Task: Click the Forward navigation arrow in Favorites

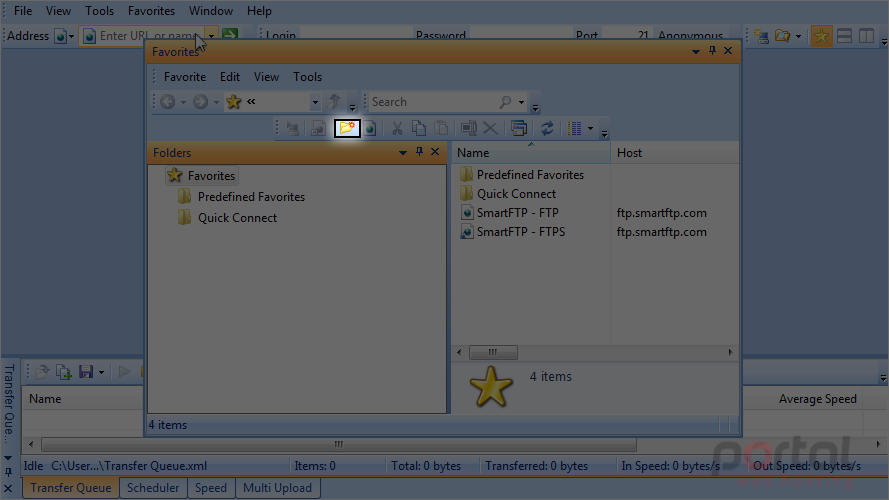Action: [200, 102]
